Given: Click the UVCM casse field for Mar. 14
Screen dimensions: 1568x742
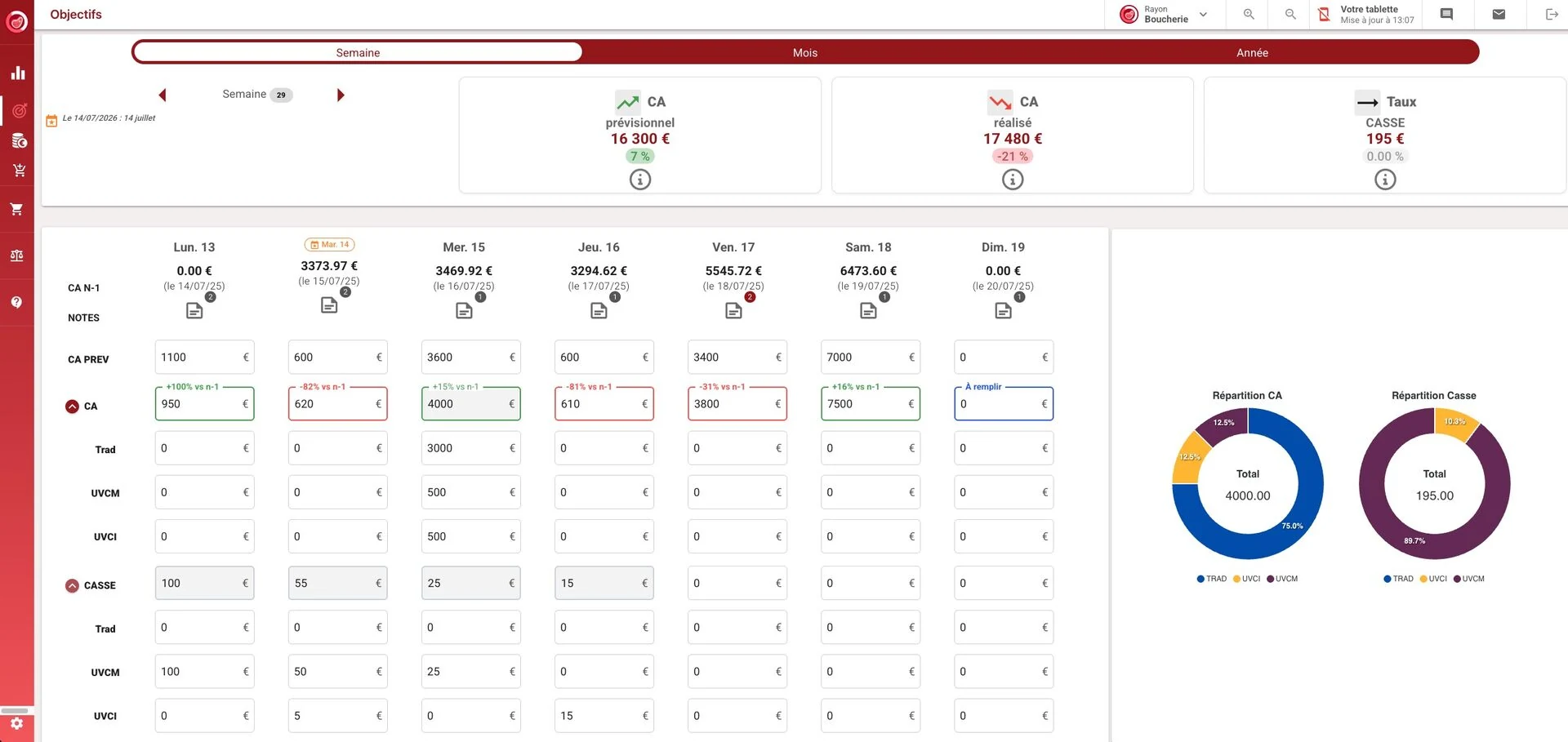Looking at the screenshot, I should [x=337, y=672].
